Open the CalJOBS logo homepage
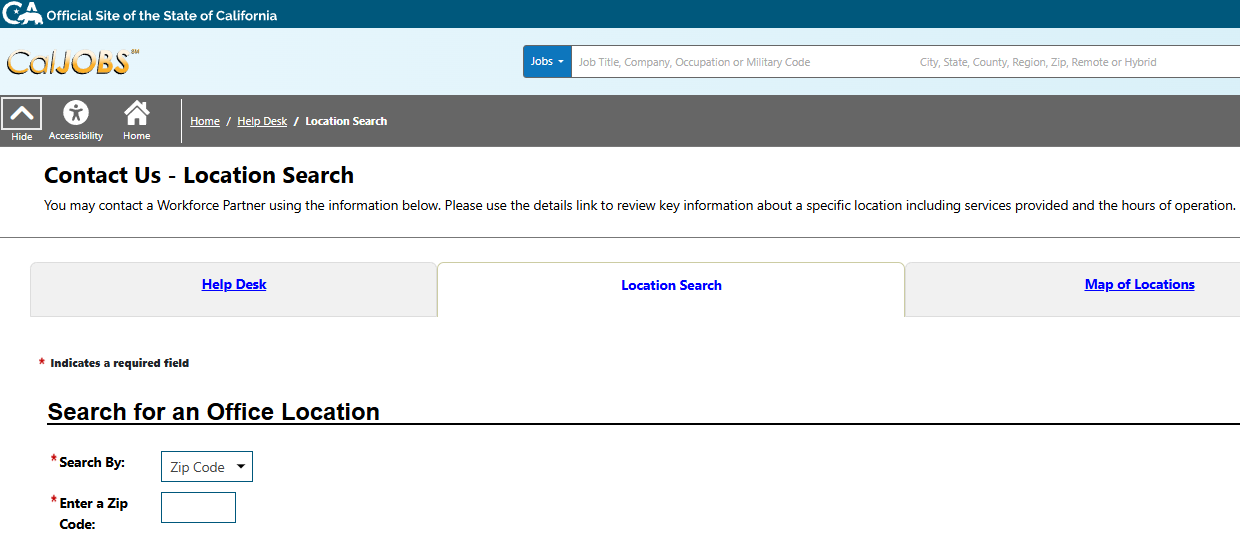This screenshot has width=1240, height=537. coord(72,62)
